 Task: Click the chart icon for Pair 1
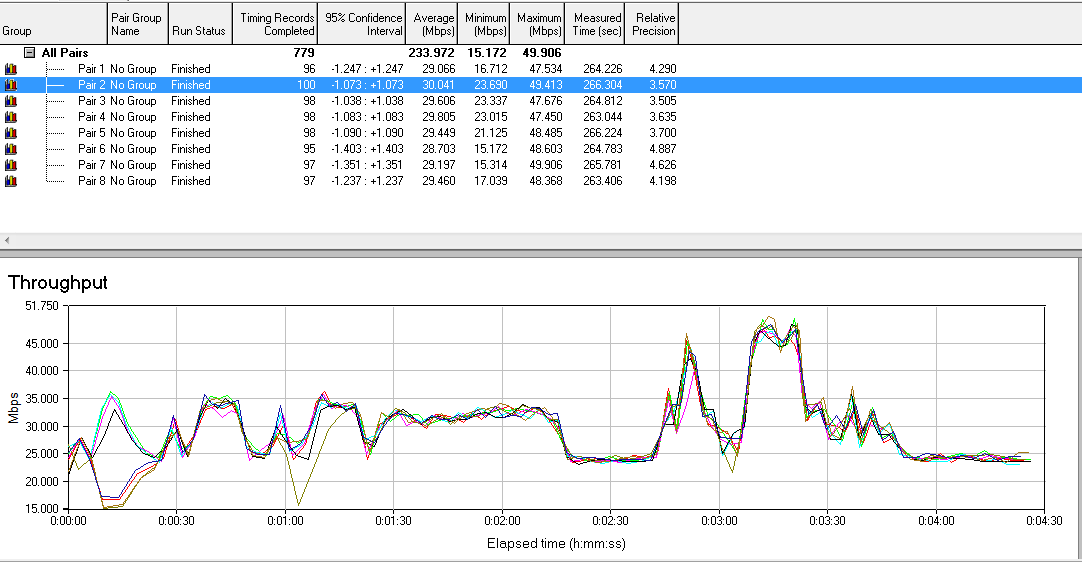(x=10, y=69)
